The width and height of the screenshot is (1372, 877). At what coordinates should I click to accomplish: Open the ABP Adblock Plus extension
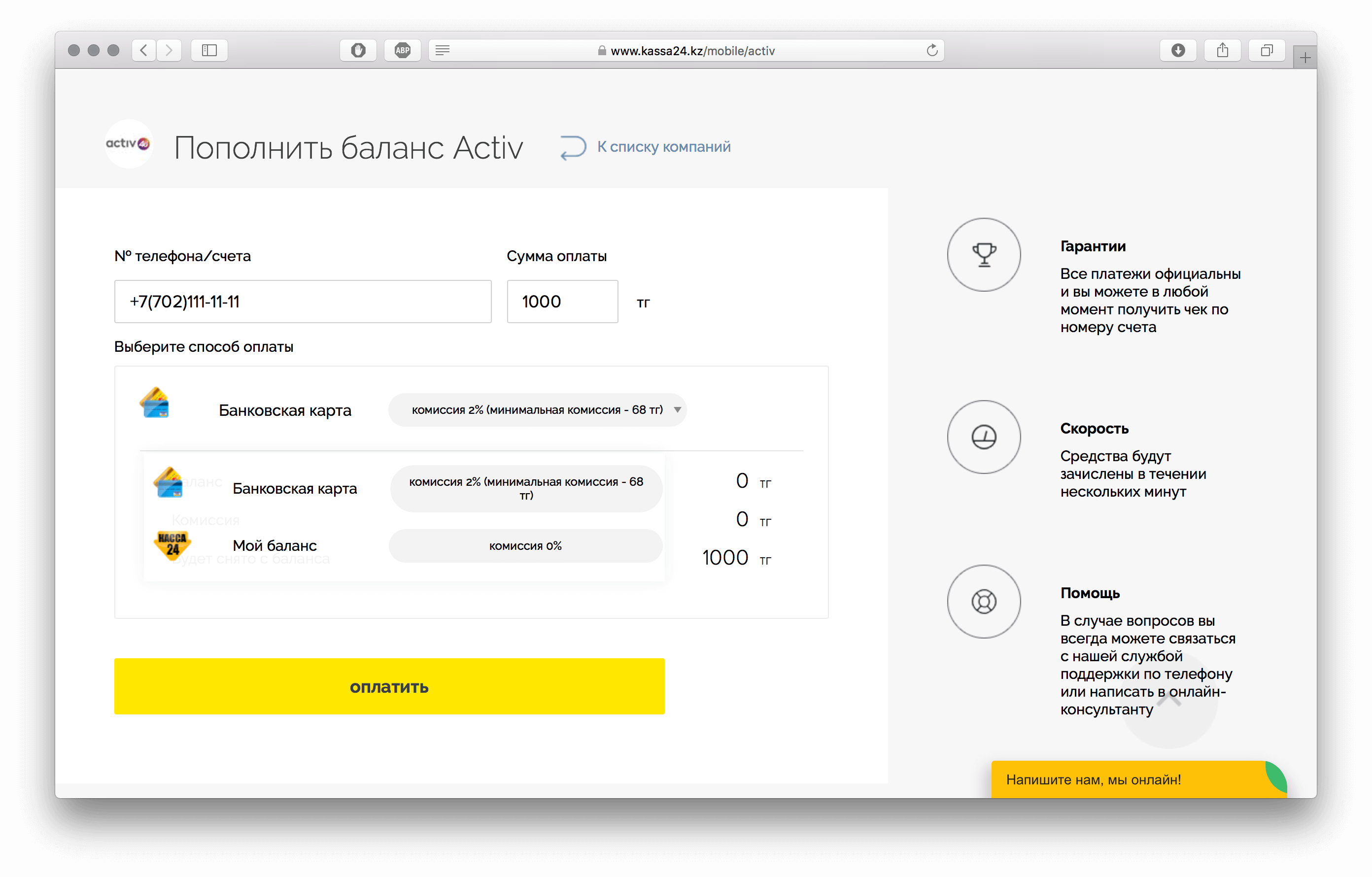pos(402,50)
